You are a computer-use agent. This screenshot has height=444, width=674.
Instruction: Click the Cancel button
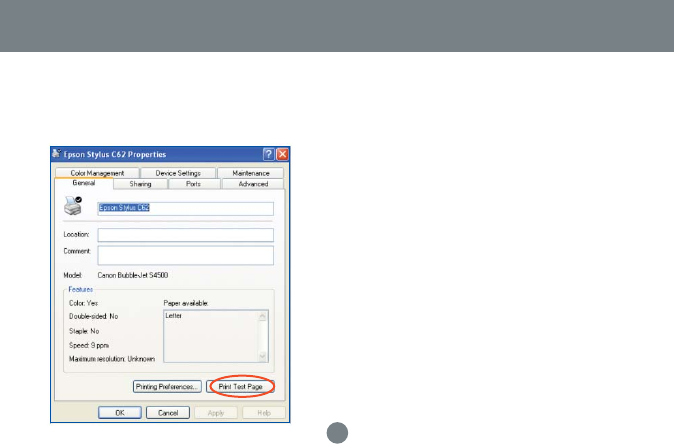pyautogui.click(x=168, y=413)
